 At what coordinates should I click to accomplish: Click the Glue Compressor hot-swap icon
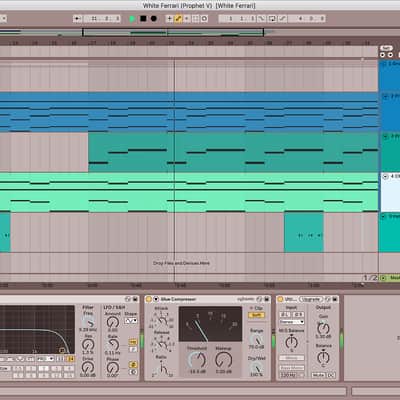click(x=258, y=299)
